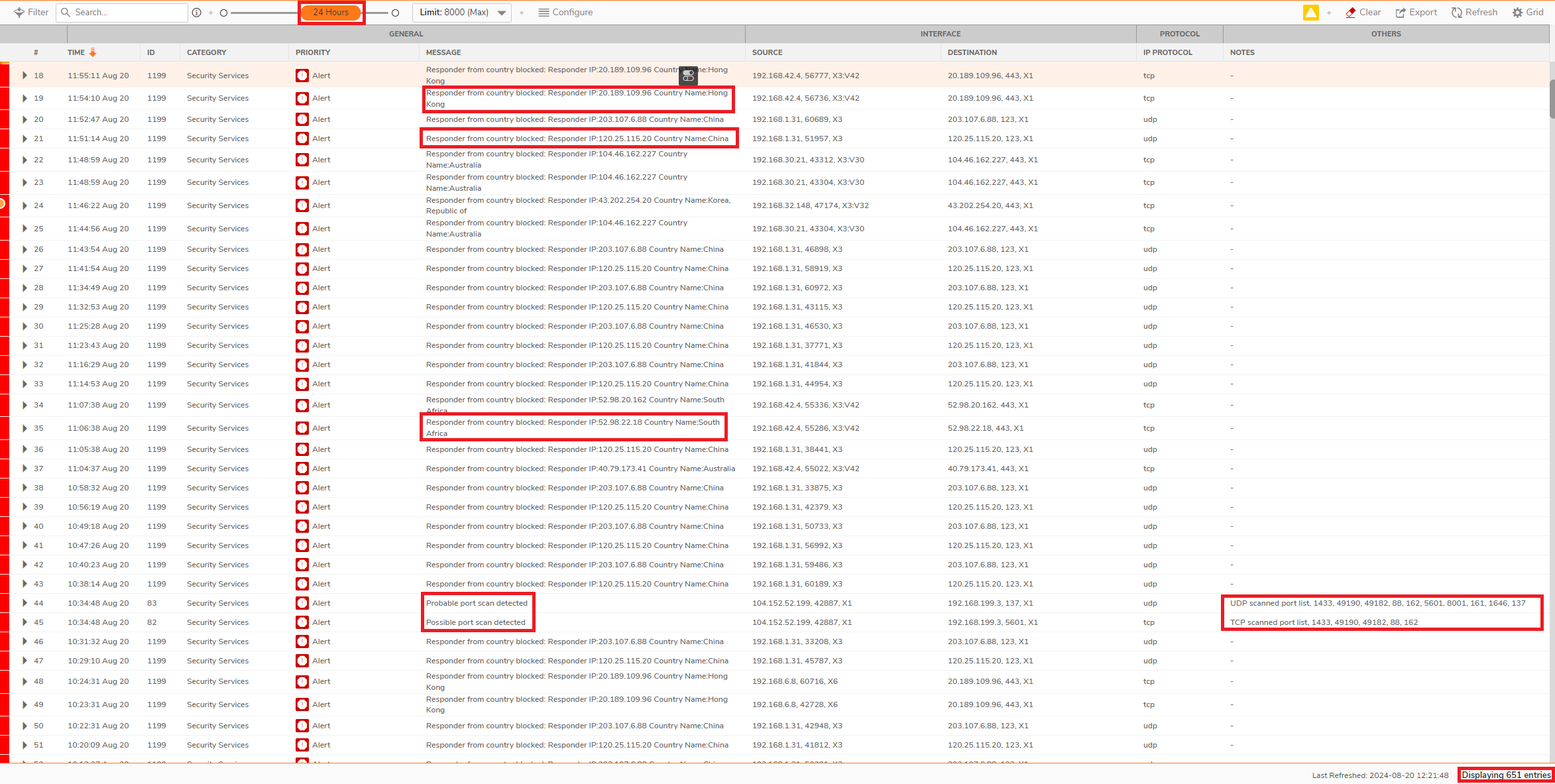The height and width of the screenshot is (784, 1555).
Task: Expand log row 44 details
Action: [25, 603]
